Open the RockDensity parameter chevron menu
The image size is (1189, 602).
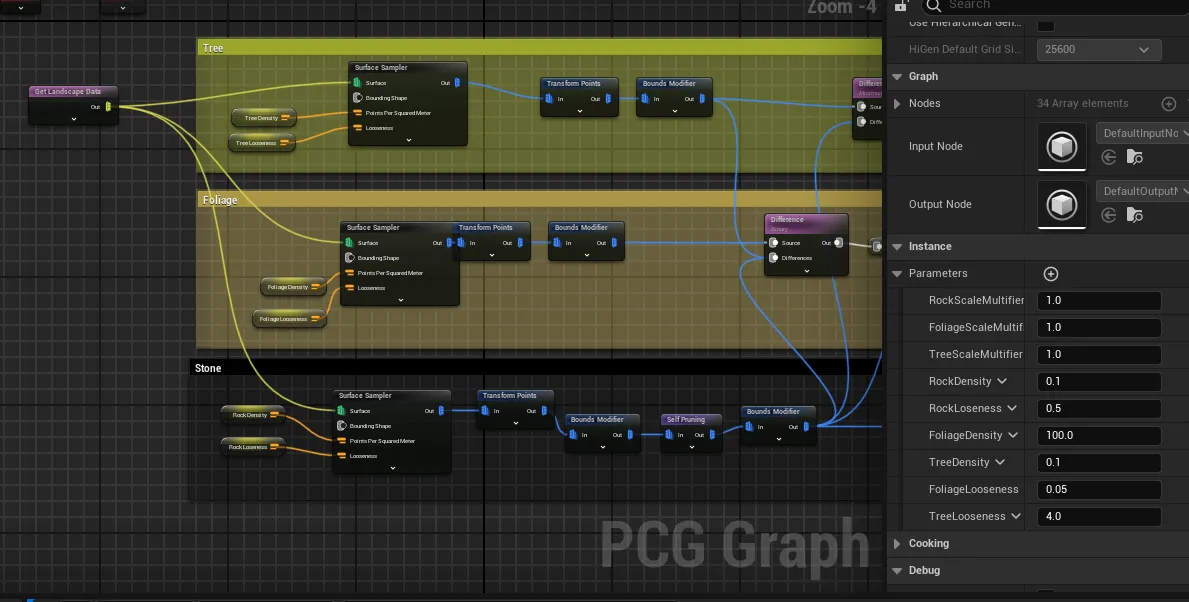[x=1002, y=381]
